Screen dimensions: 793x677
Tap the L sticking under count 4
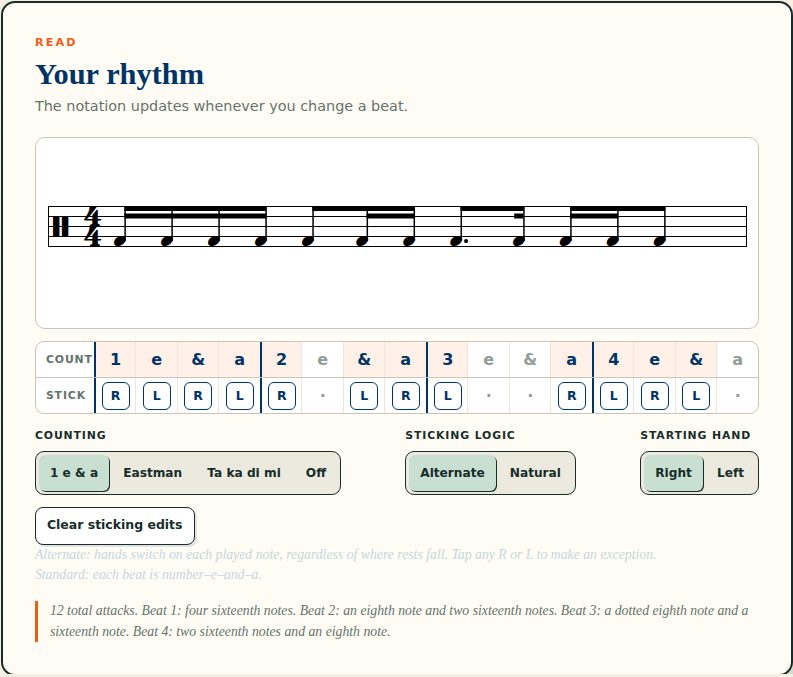(x=613, y=396)
